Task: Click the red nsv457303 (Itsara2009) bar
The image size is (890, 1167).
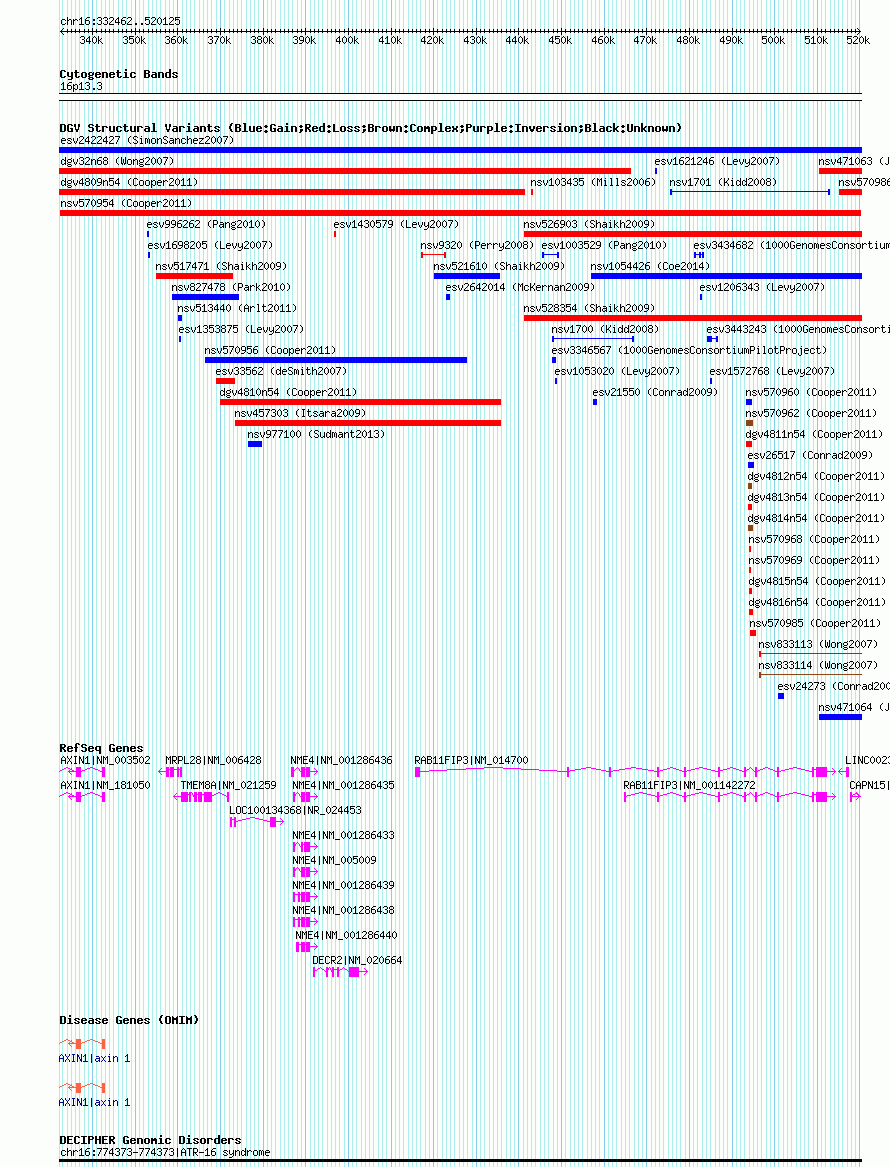Action: tap(368, 423)
